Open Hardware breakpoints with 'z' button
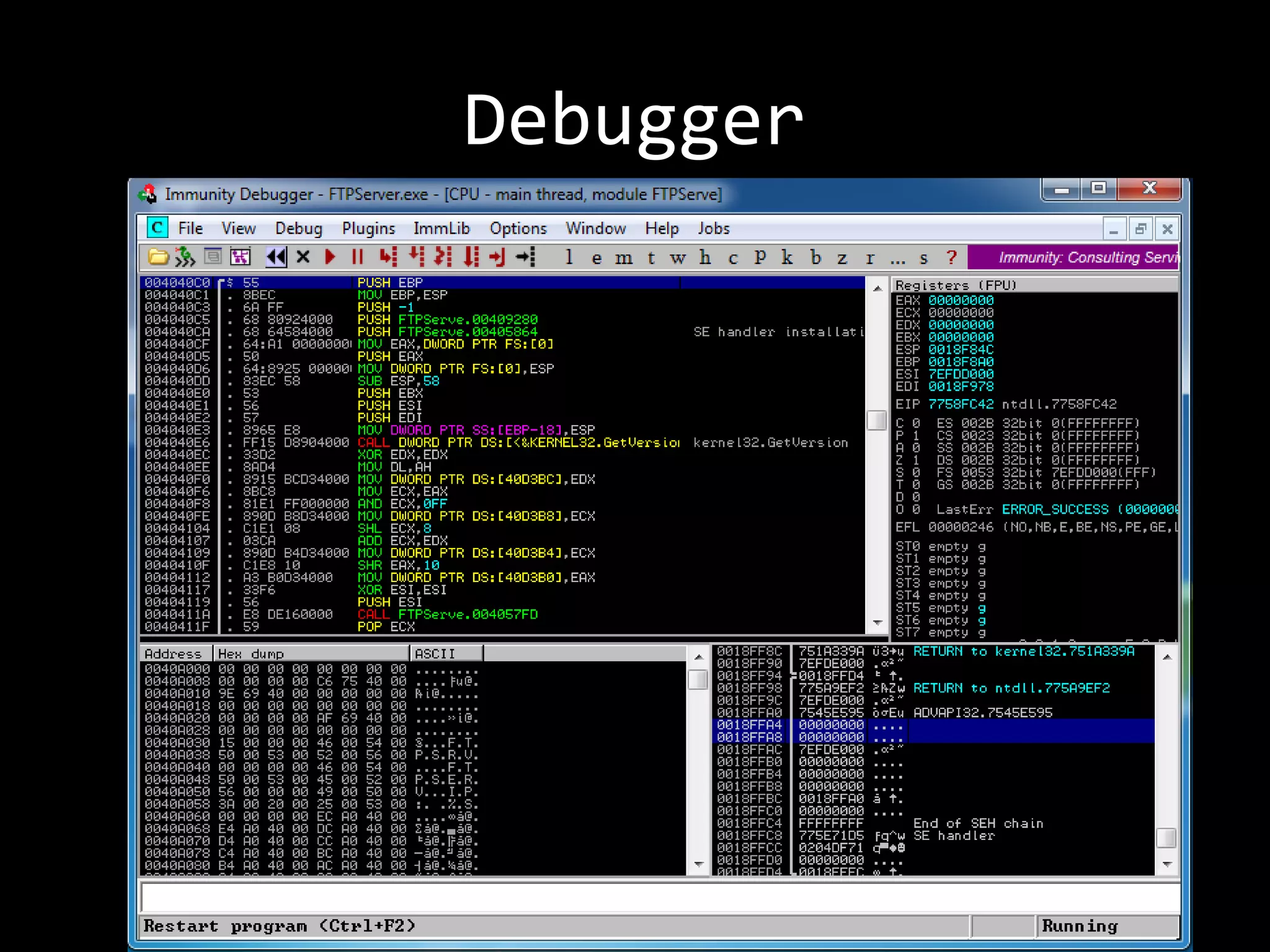1270x952 pixels. point(842,258)
